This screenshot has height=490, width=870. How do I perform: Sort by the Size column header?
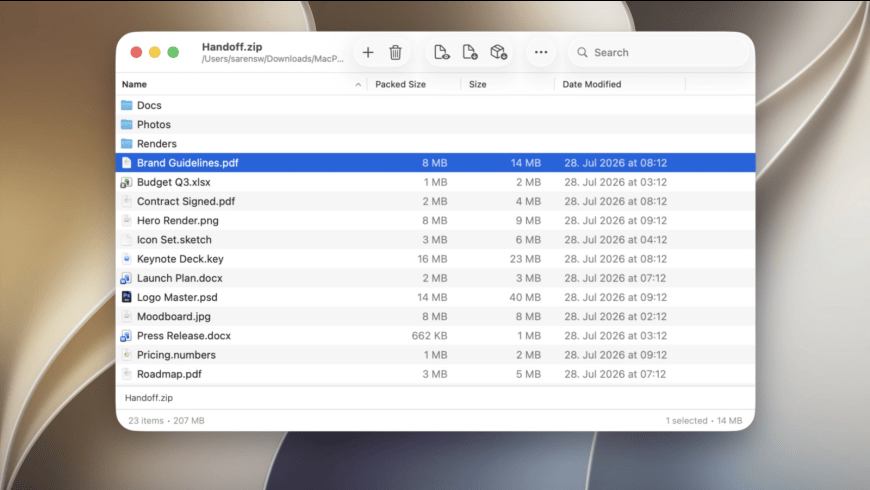pyautogui.click(x=477, y=84)
